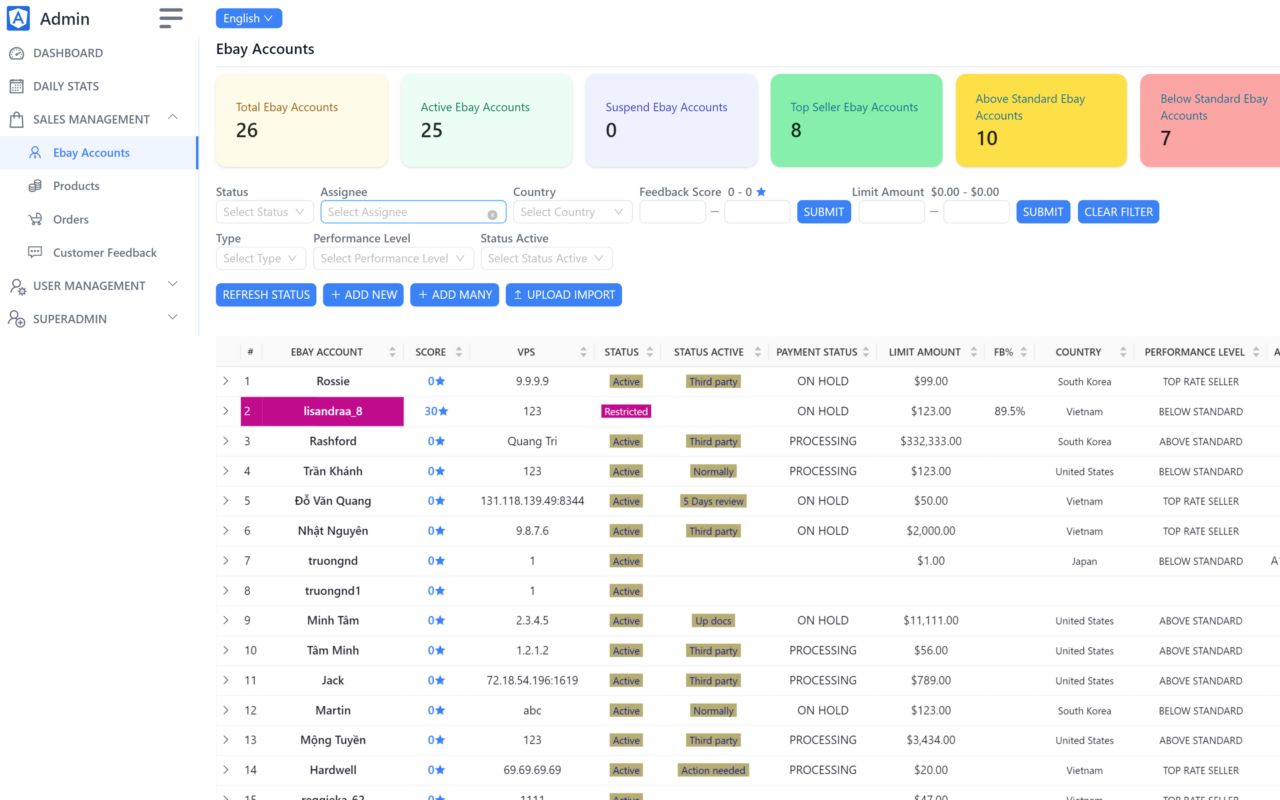Image resolution: width=1280 pixels, height=800 pixels.
Task: Click the Sales Management bag icon
Action: [16, 119]
